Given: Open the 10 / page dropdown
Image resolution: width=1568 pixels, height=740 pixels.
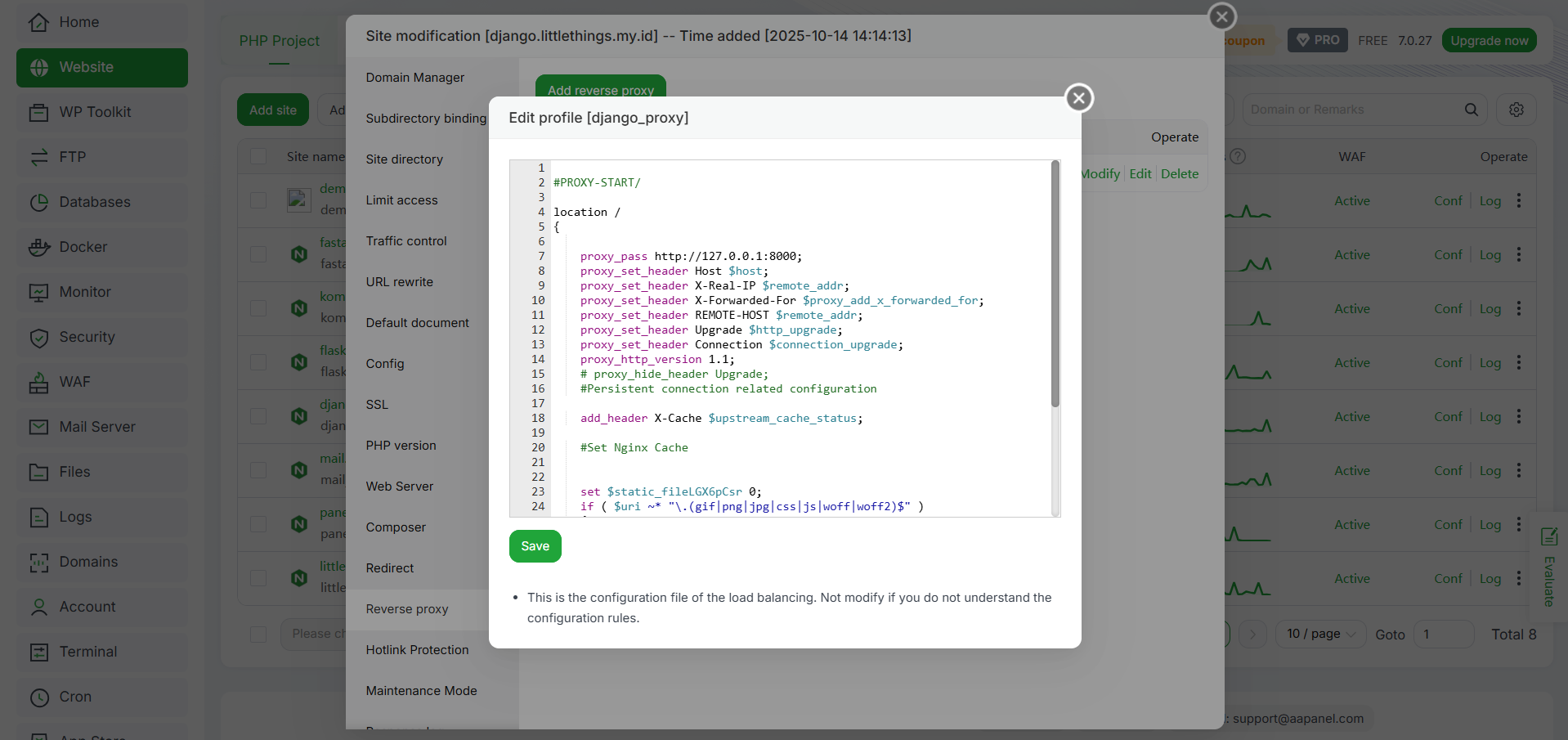Looking at the screenshot, I should 1320,634.
